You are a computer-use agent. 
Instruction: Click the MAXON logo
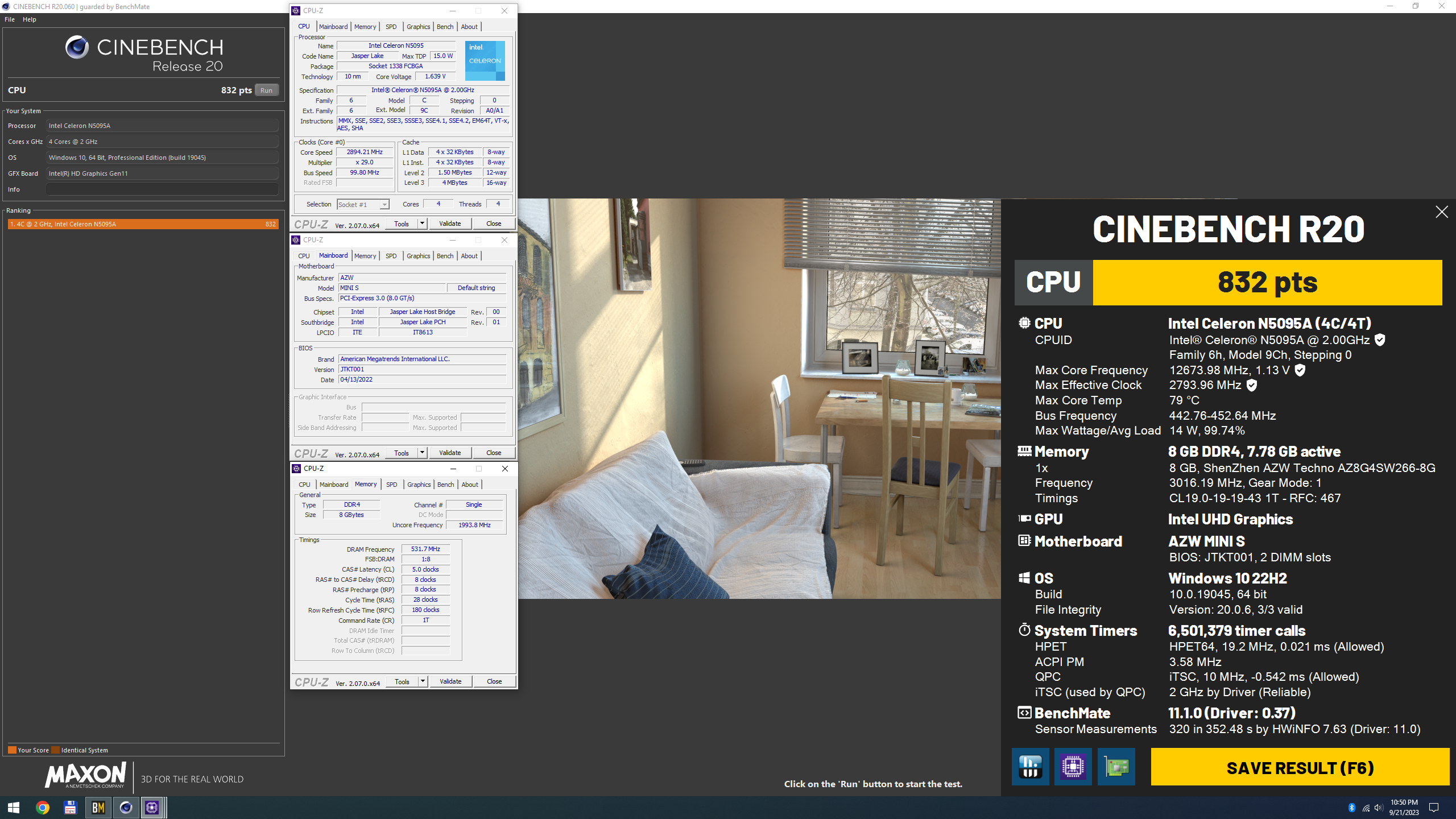[85, 776]
